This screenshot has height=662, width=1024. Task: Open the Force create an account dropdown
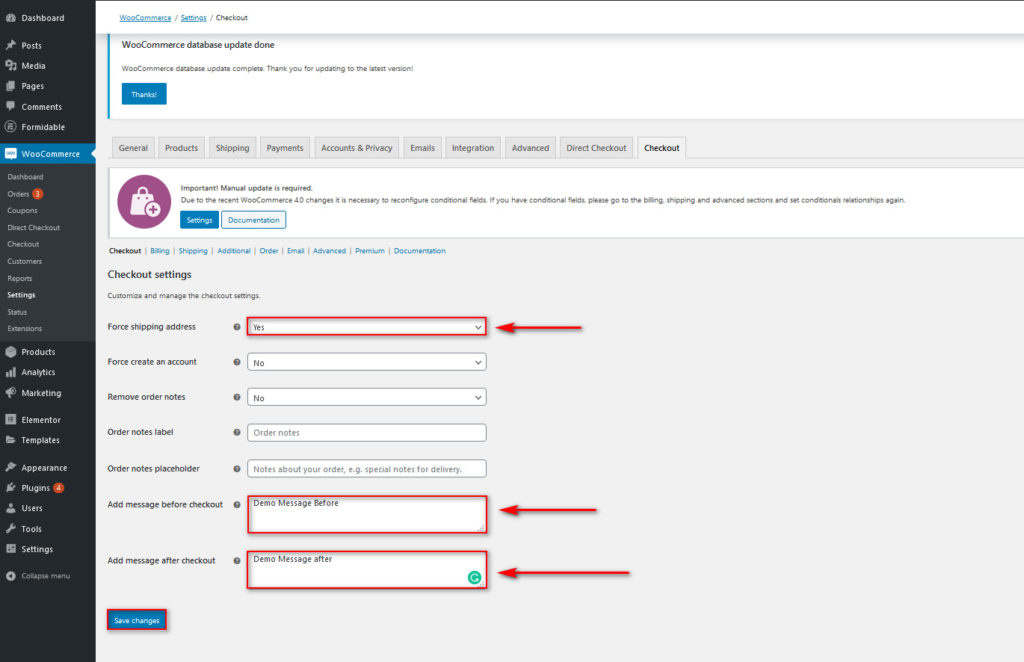click(366, 362)
